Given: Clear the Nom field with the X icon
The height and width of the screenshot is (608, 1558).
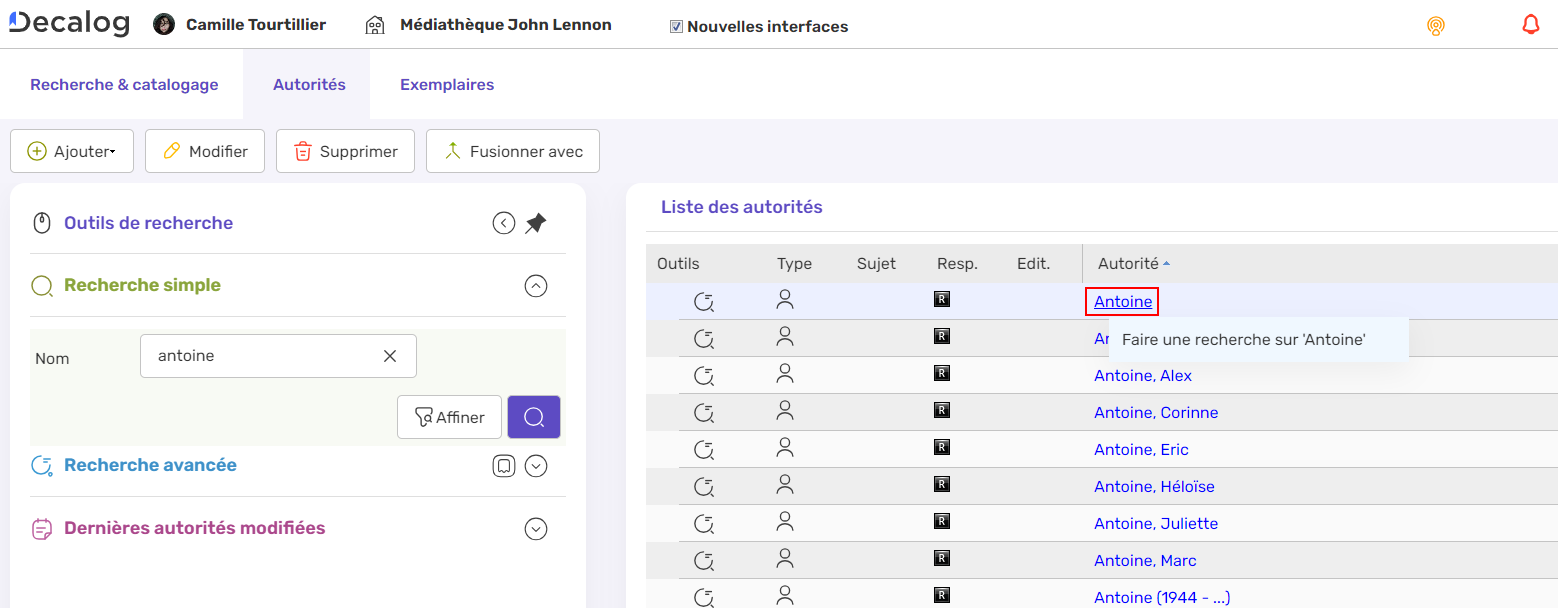Looking at the screenshot, I should point(390,355).
